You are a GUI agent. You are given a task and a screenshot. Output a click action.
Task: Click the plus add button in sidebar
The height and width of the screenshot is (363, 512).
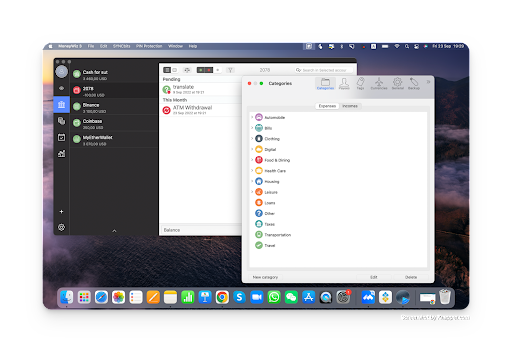(61, 212)
